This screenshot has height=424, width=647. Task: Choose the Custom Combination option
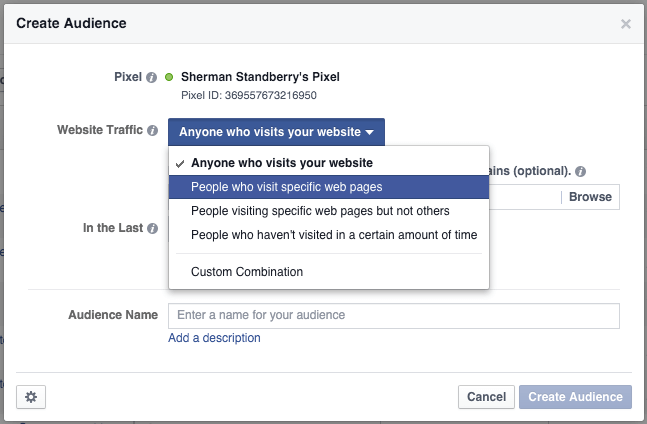coord(247,272)
